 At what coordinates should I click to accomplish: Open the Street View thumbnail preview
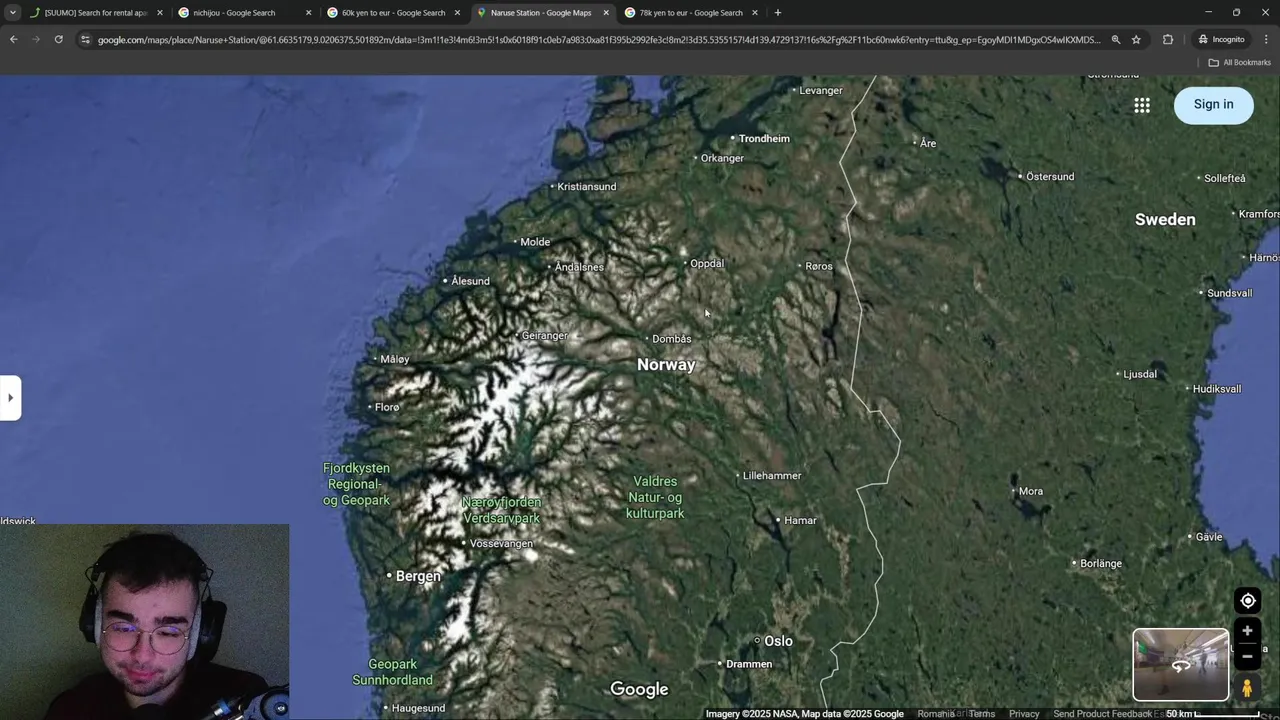1180,665
